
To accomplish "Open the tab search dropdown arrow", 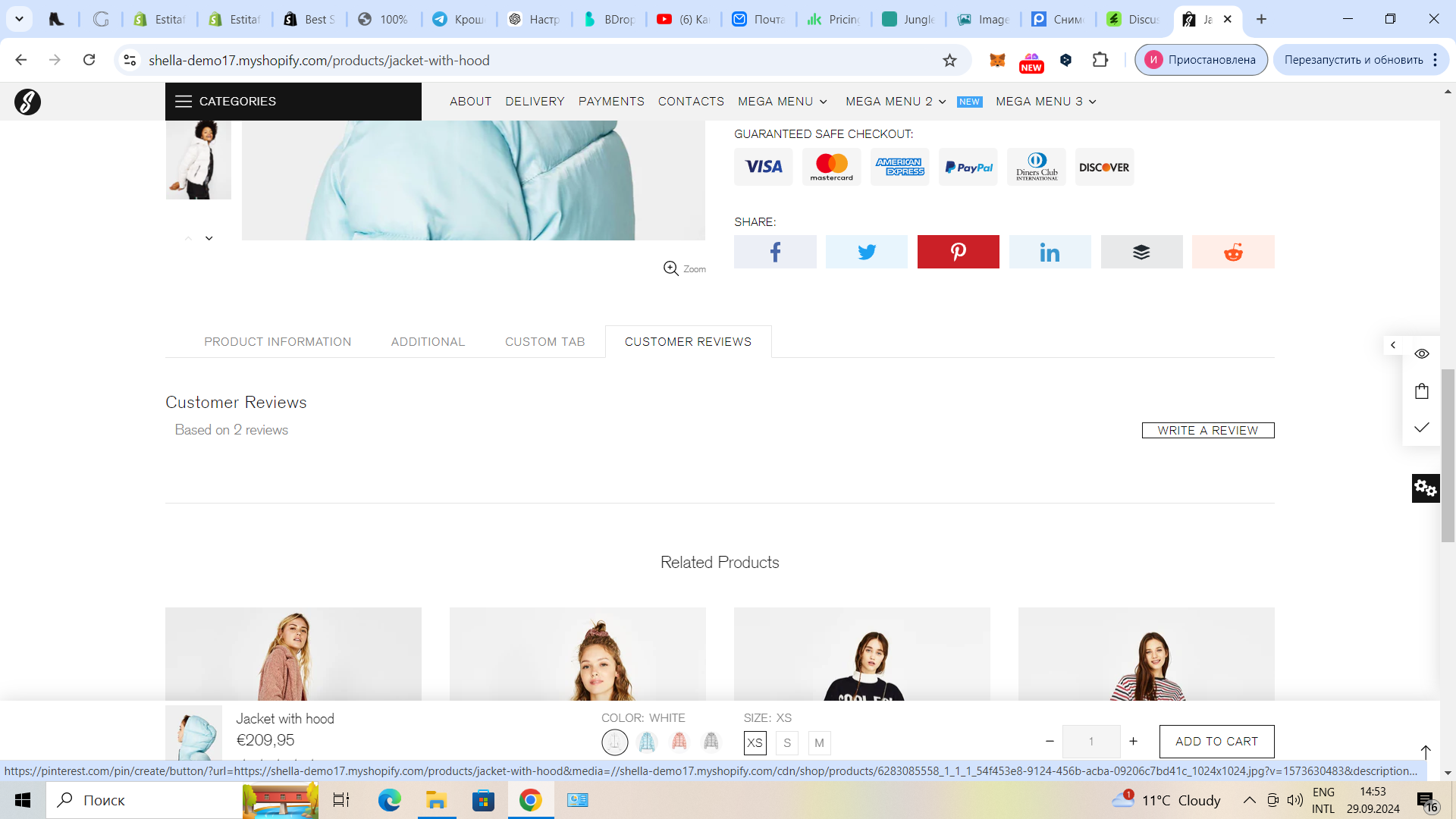I will pyautogui.click(x=19, y=19).
